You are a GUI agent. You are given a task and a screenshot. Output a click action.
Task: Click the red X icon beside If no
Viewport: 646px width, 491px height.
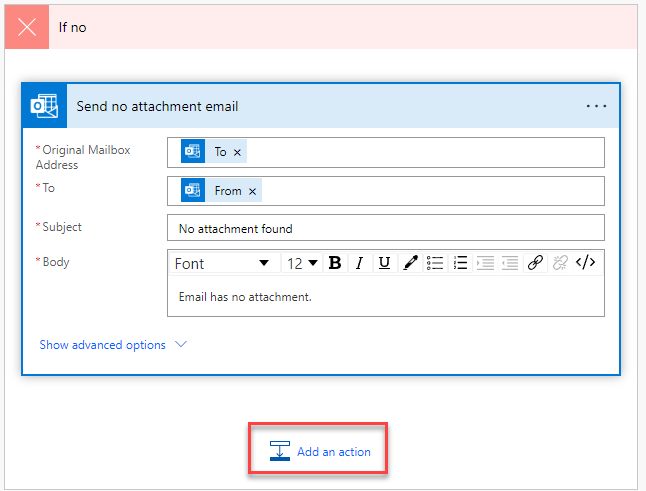coord(27,27)
